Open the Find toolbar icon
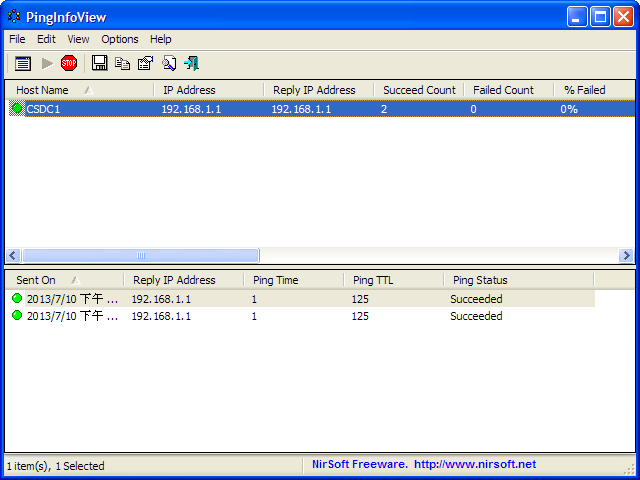The width and height of the screenshot is (640, 480). 169,63
